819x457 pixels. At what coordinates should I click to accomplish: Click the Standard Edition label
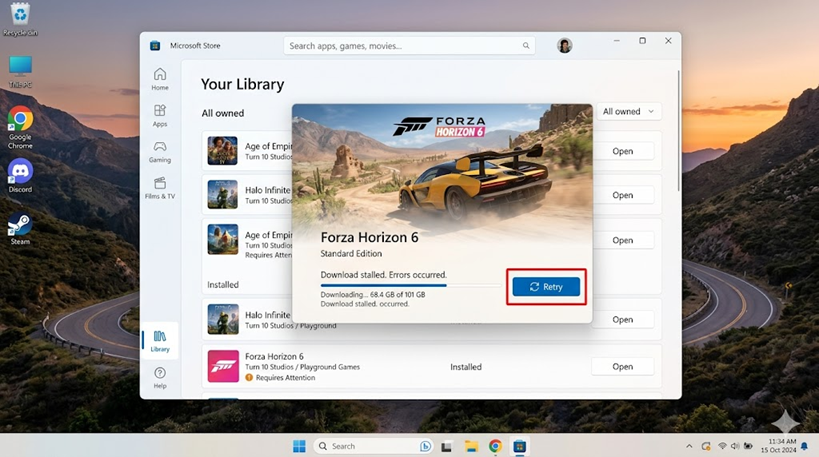tap(351, 254)
